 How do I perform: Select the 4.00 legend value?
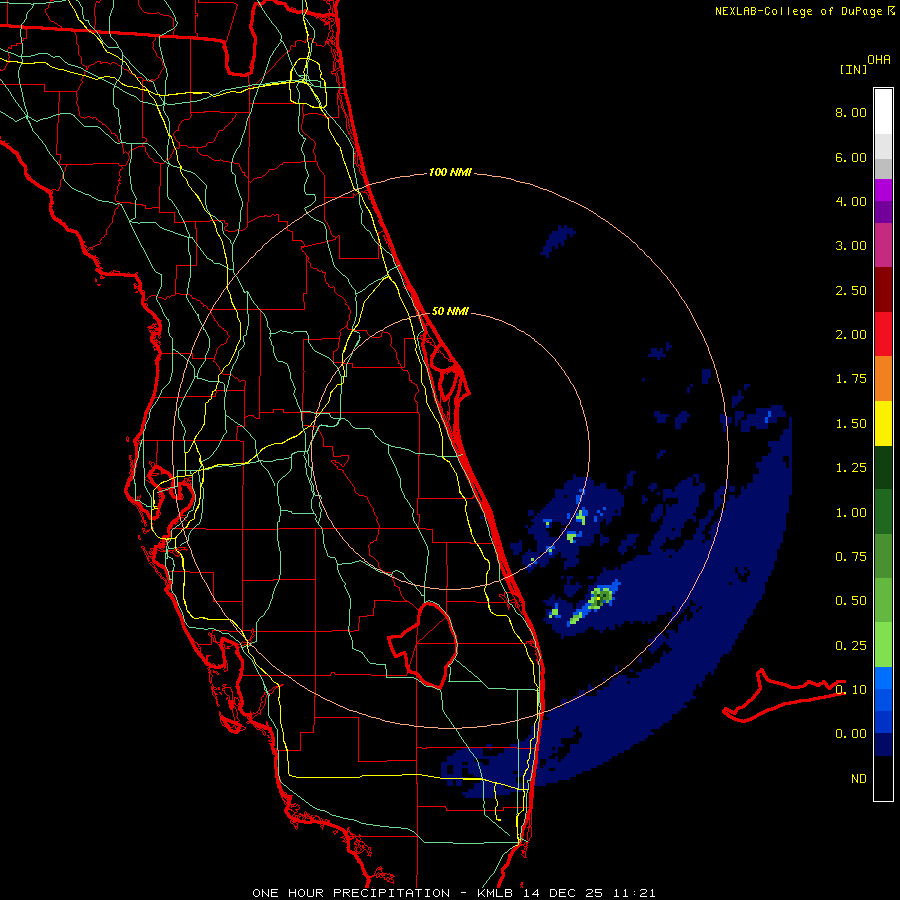851,201
